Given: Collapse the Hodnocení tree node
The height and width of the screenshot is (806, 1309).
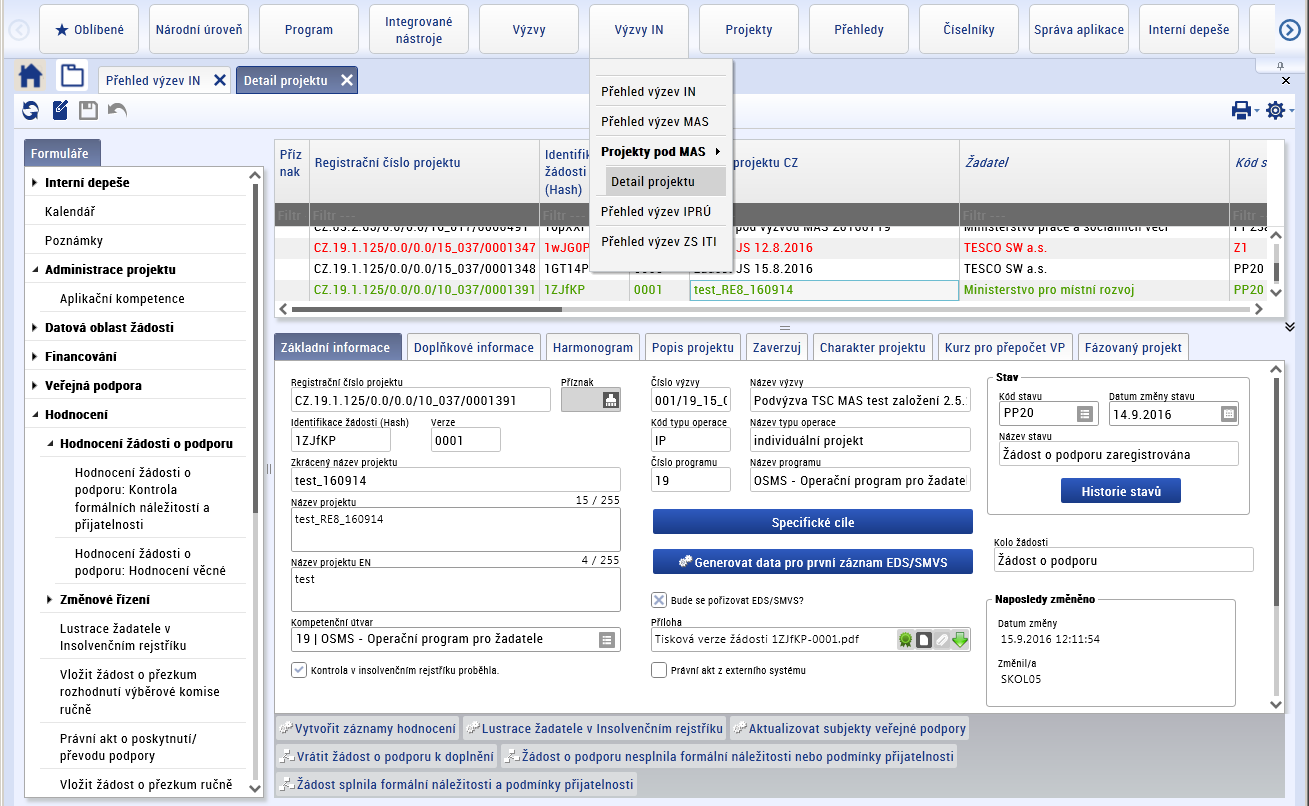Looking at the screenshot, I should pos(35,415).
